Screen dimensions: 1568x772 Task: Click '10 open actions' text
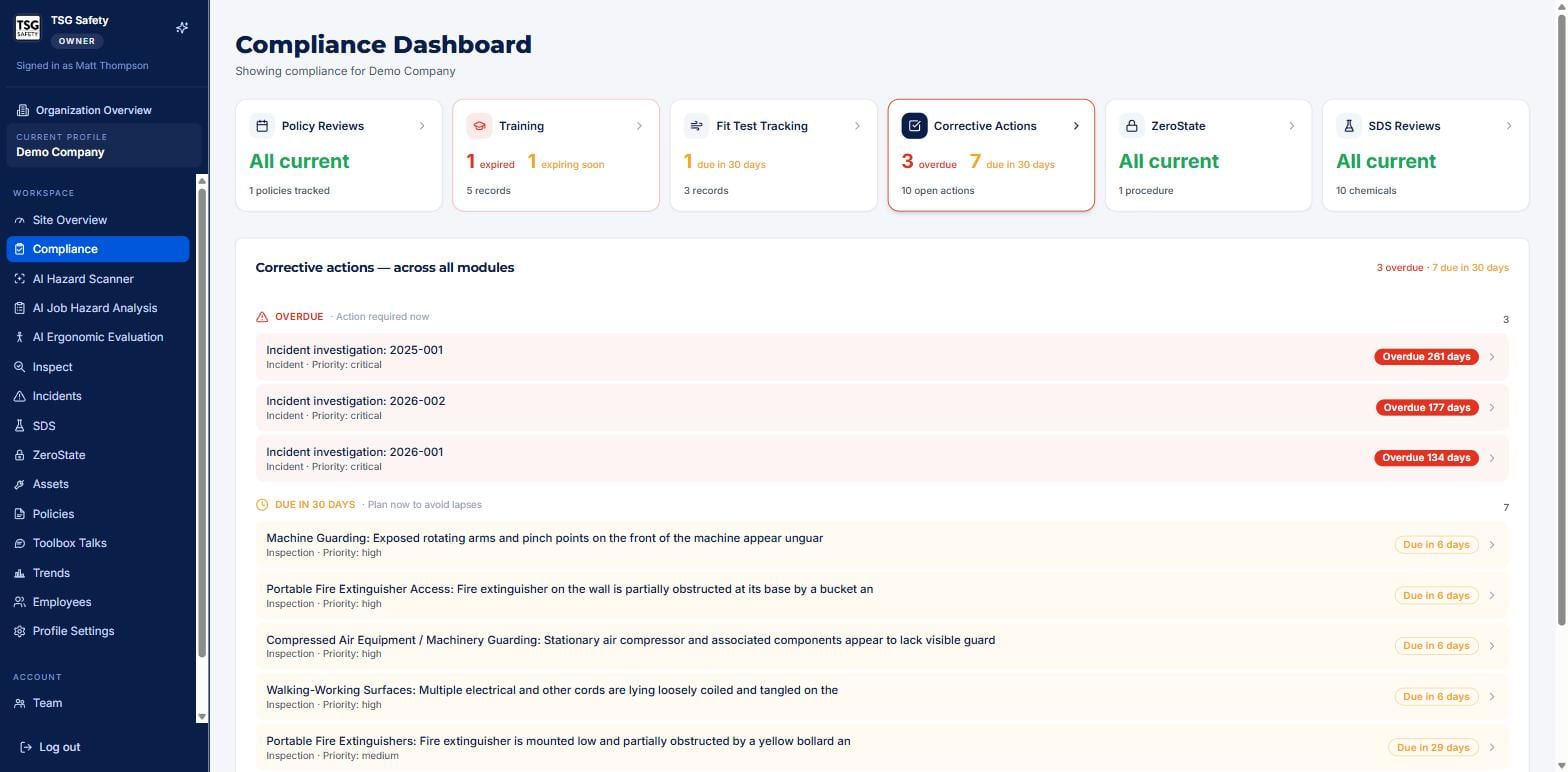(937, 191)
